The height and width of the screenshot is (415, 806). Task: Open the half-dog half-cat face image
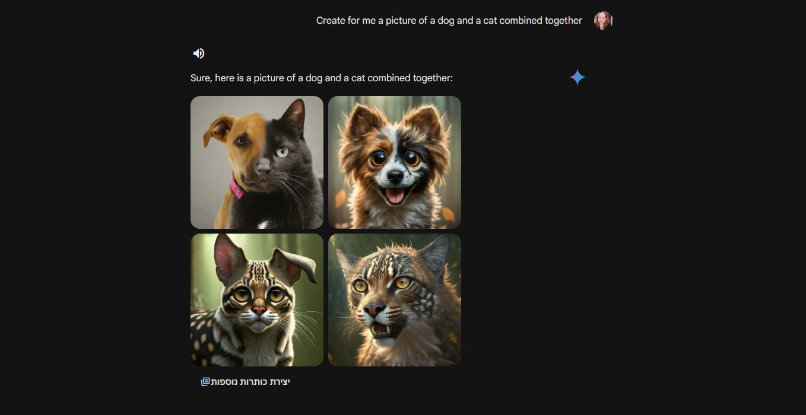click(257, 162)
